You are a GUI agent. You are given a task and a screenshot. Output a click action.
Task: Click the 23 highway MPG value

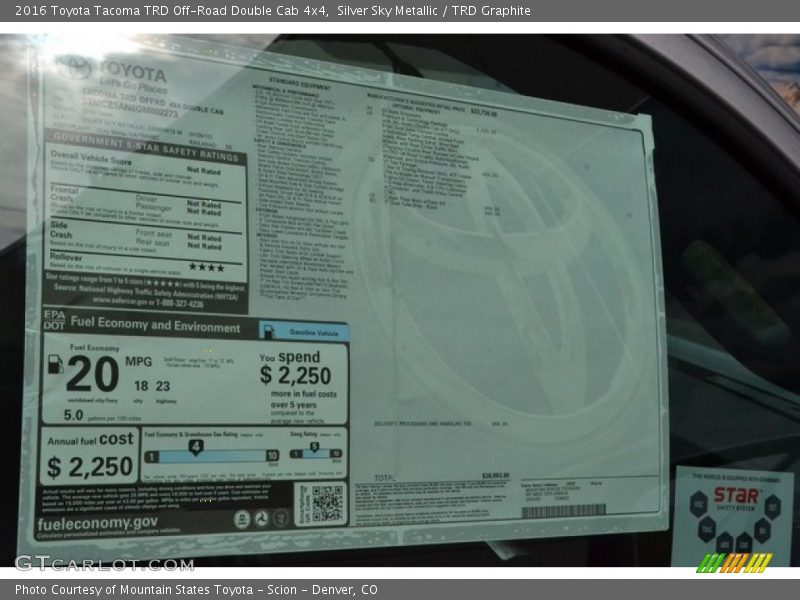pos(163,386)
